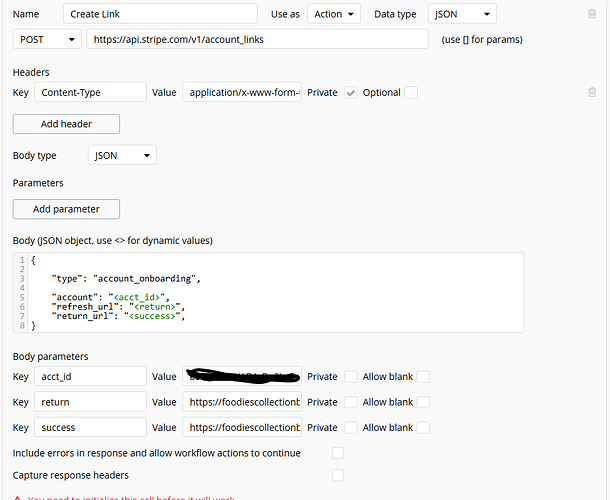Screen dimensions: 610x500
Task: Check Private for the acct_id parameter
Action: pyautogui.click(x=350, y=376)
